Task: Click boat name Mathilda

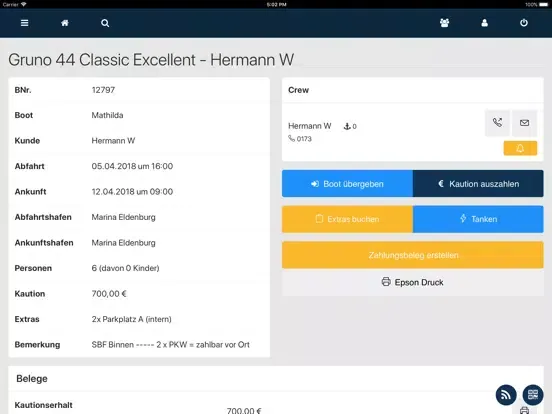Action: tap(107, 115)
